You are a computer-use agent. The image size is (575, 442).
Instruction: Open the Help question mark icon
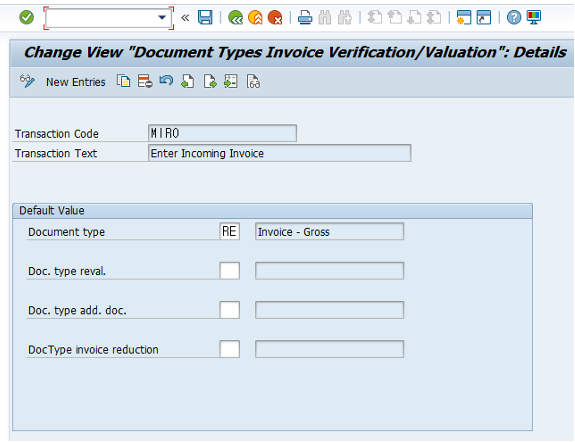(514, 17)
